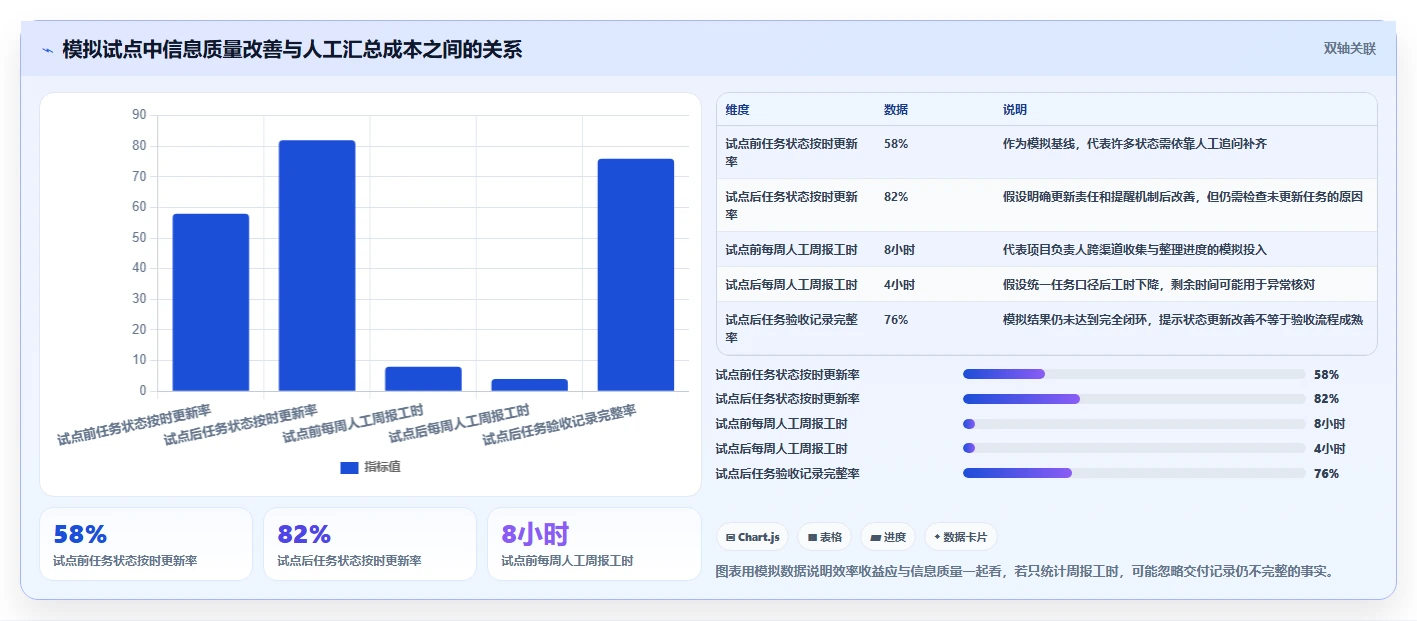Click the 58% value in the table
The height and width of the screenshot is (621, 1417).
coord(896,144)
